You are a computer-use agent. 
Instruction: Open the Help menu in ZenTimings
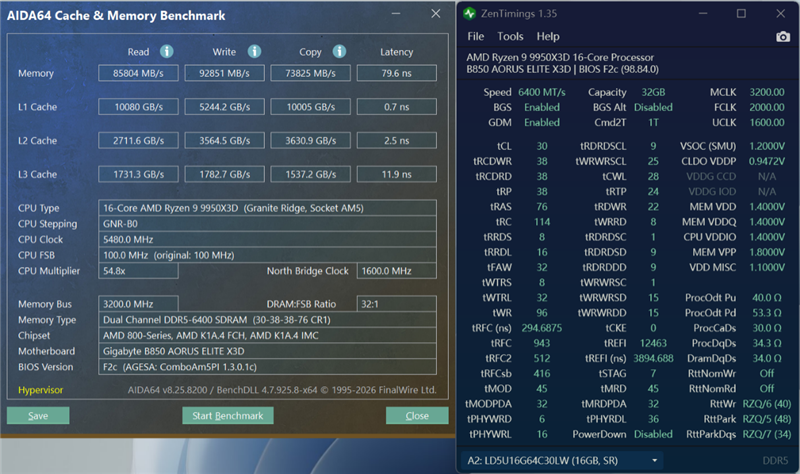pyautogui.click(x=548, y=37)
